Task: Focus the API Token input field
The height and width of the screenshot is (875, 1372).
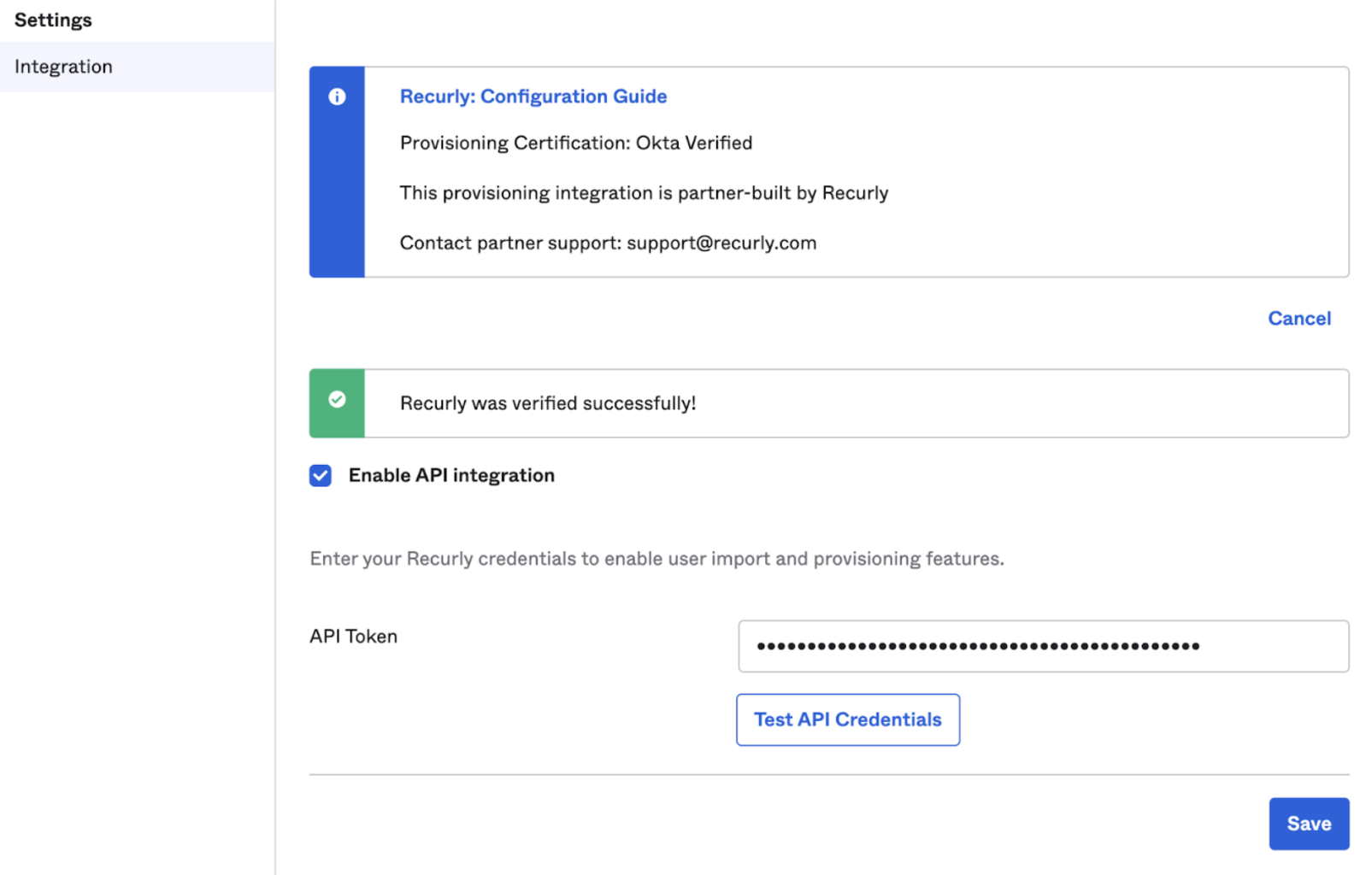Action: click(x=1043, y=646)
